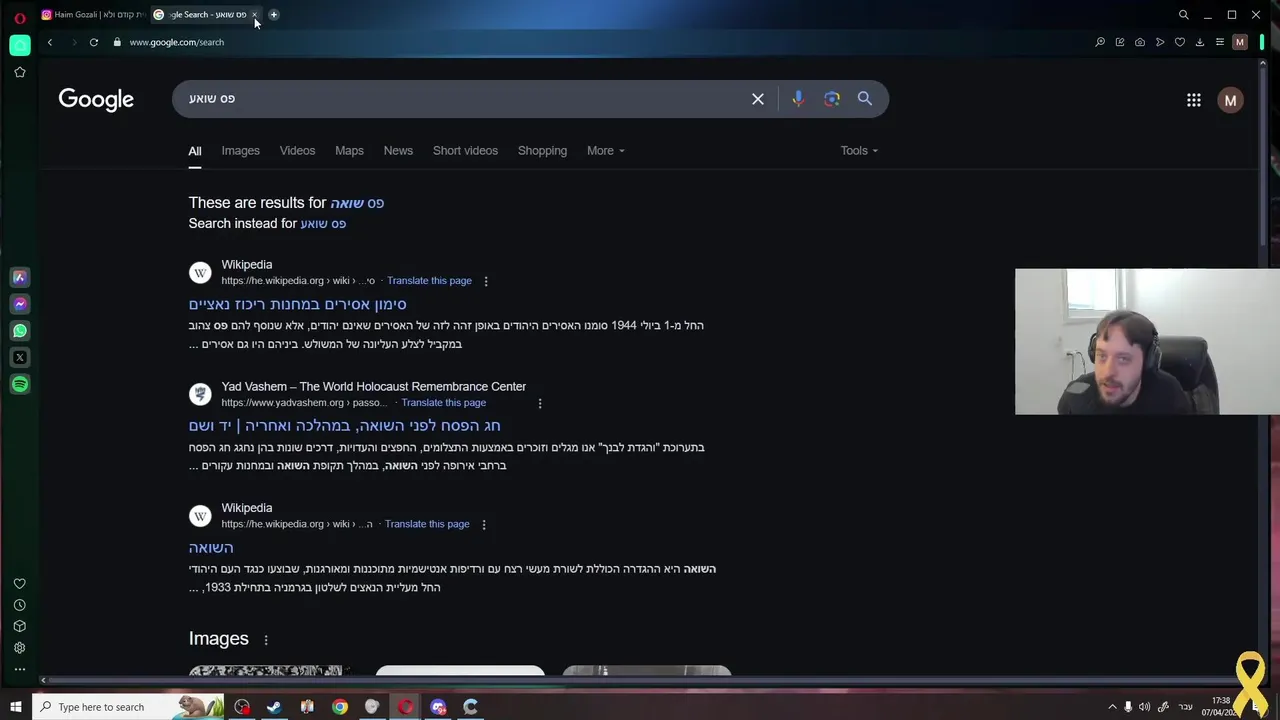Select the Images search tab

point(240,151)
